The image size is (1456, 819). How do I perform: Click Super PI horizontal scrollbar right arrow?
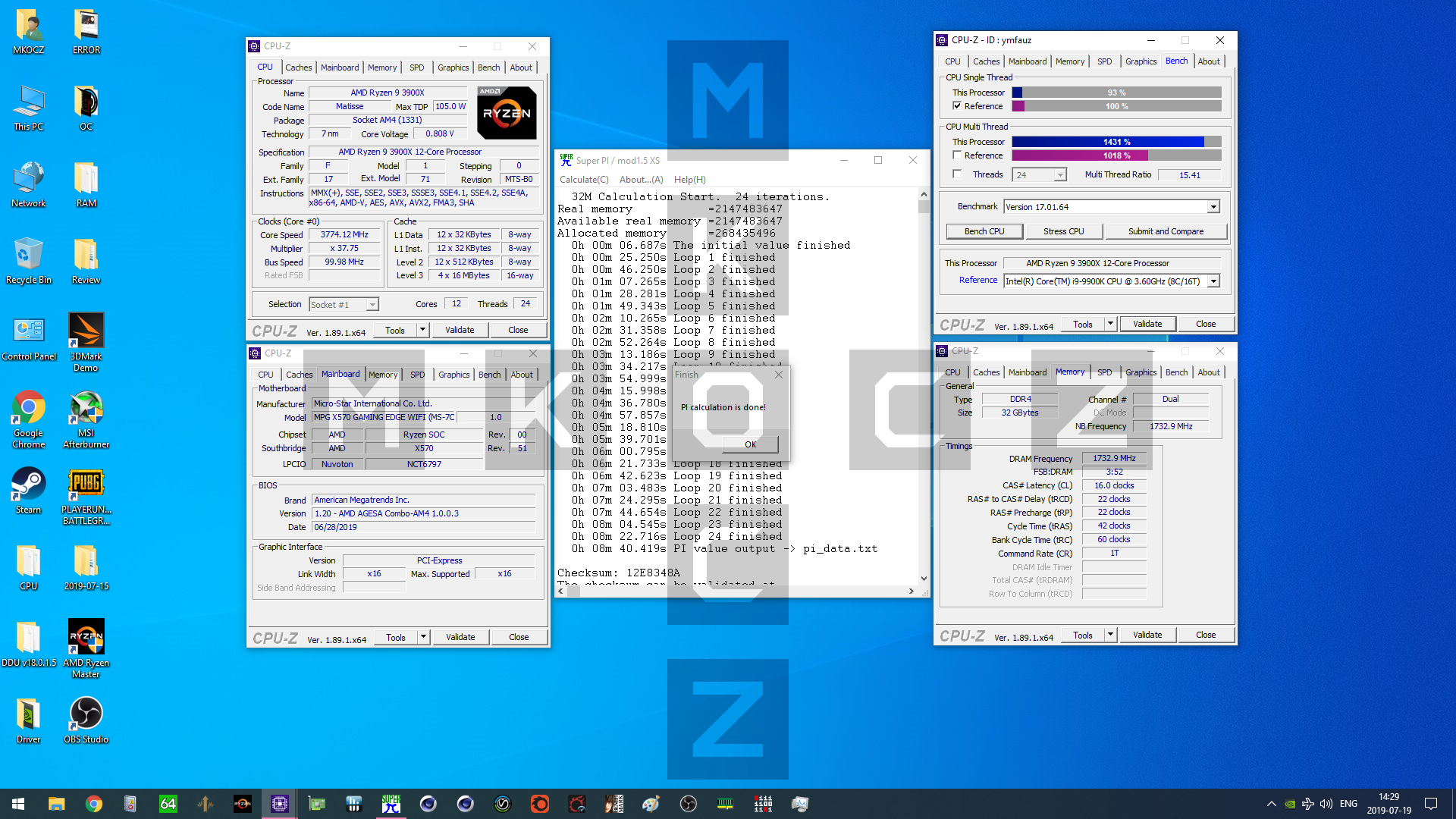912,591
